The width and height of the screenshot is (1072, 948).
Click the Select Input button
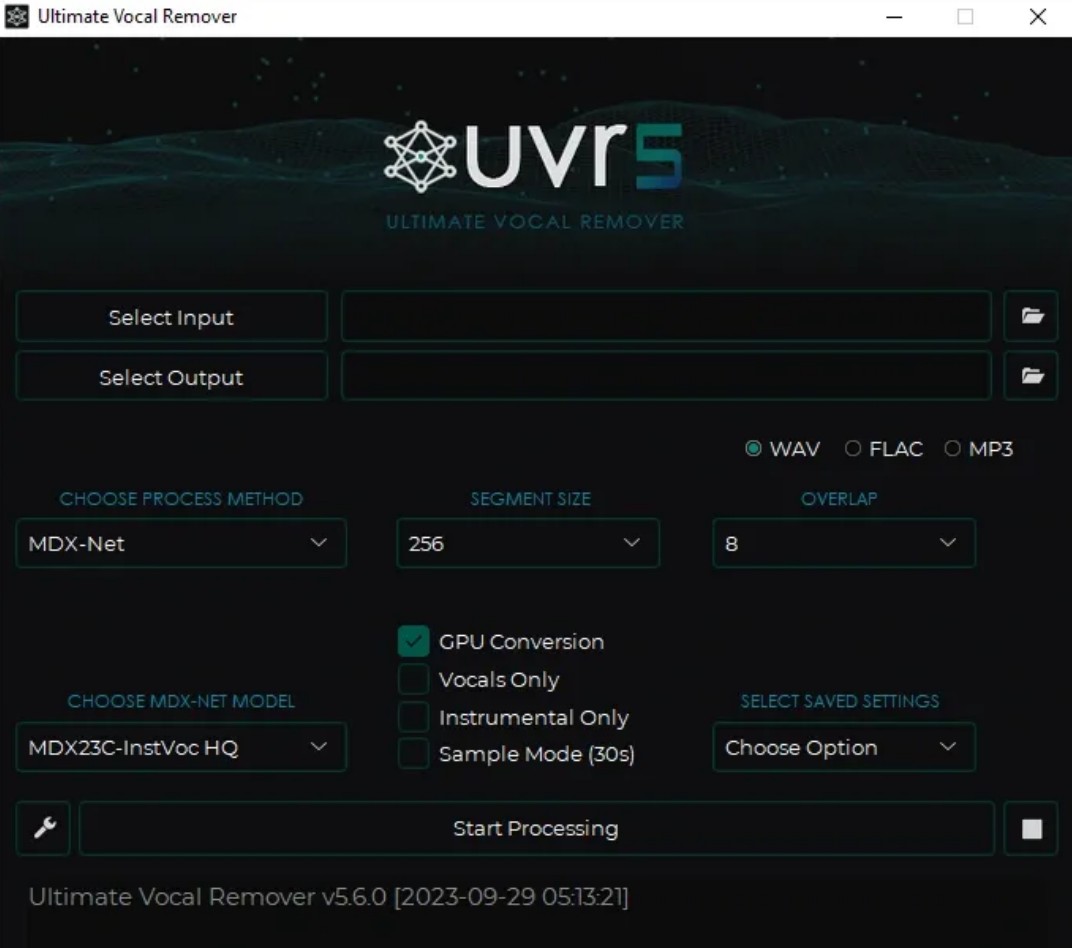pos(171,316)
